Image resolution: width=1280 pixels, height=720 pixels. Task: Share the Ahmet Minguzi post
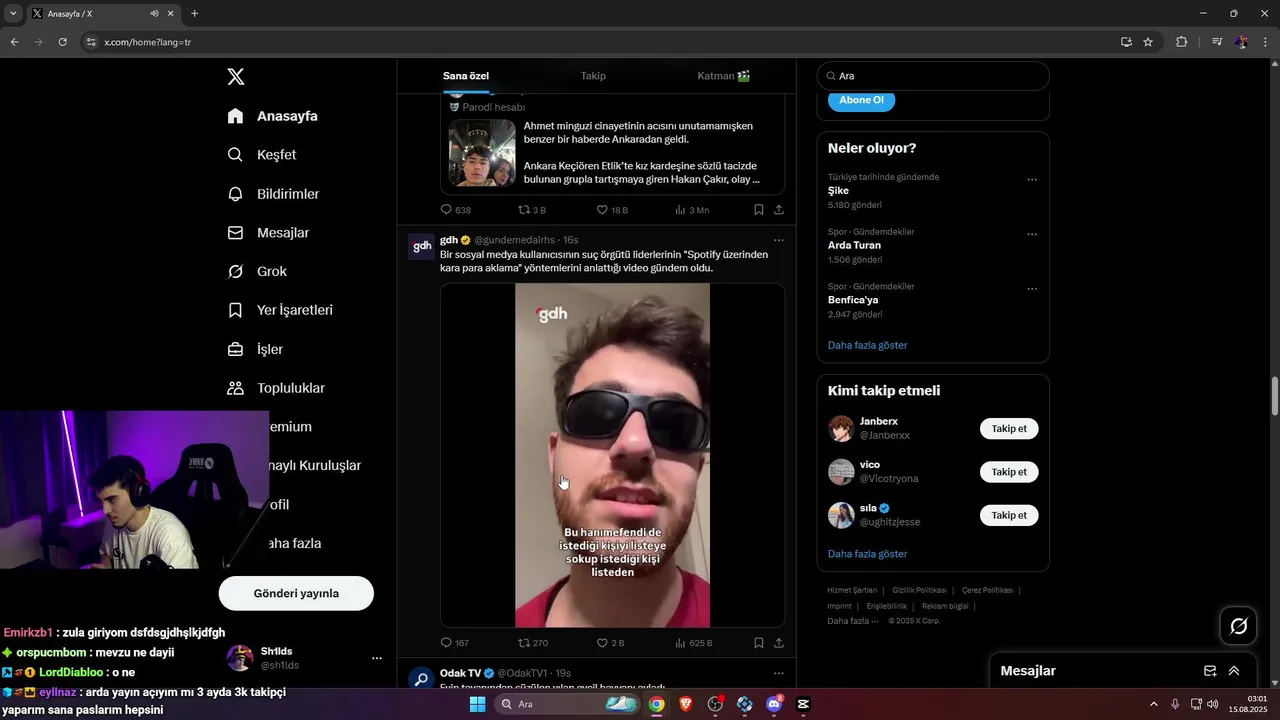(x=779, y=210)
